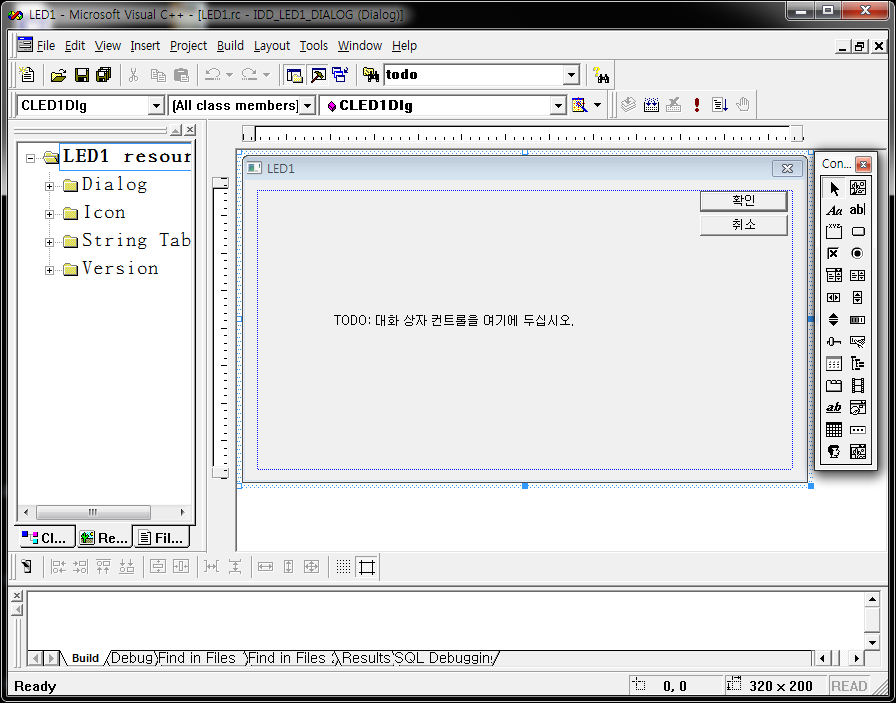Select the Progress bar control tool
896x703 pixels.
[858, 319]
